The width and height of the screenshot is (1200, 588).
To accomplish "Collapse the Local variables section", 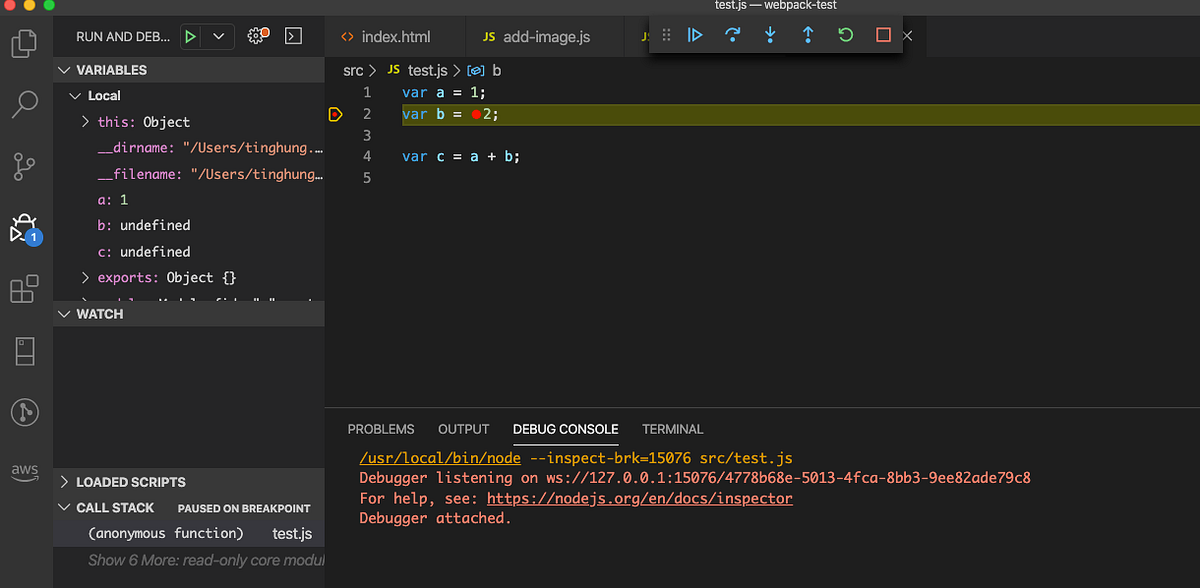I will point(74,95).
